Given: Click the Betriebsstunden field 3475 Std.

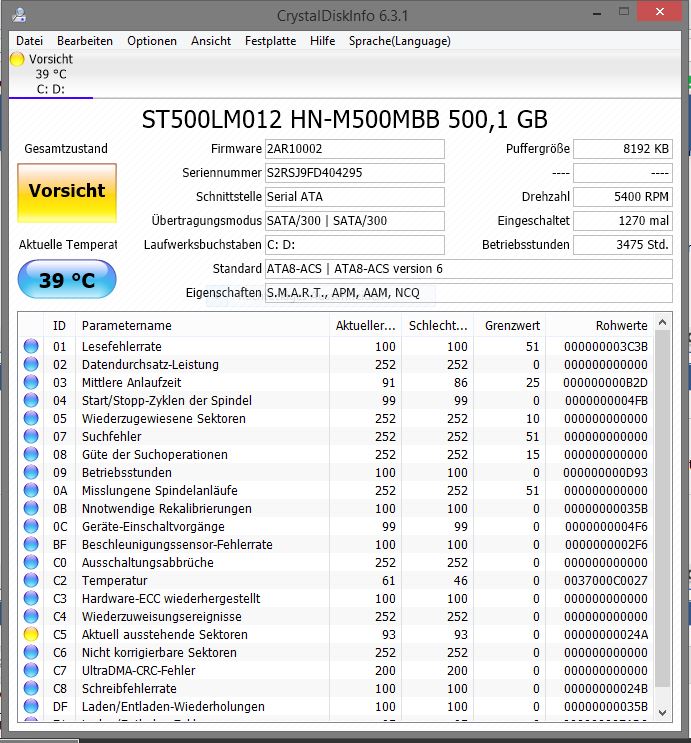Looking at the screenshot, I should (x=623, y=245).
